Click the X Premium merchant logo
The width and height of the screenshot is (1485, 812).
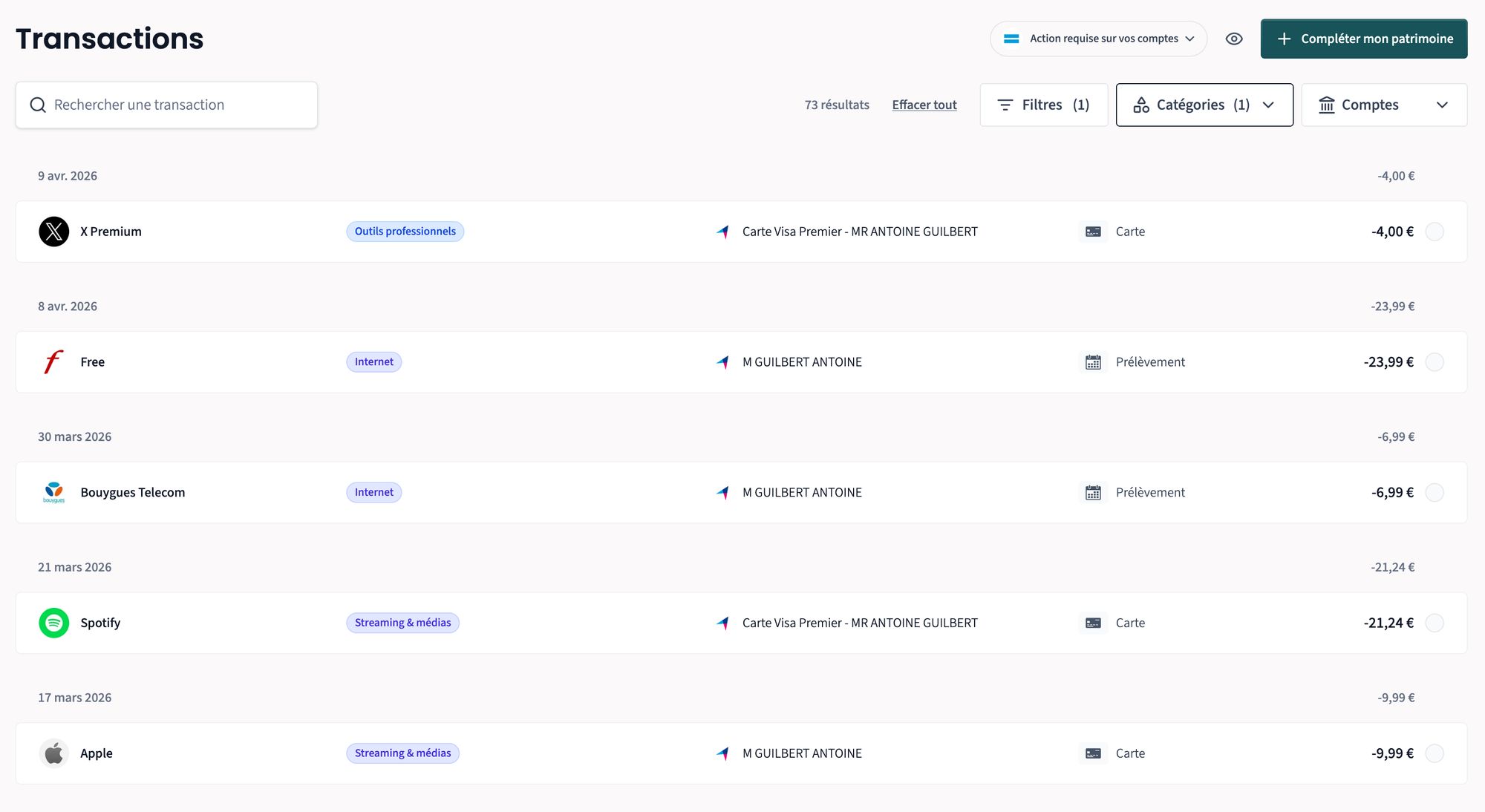coord(53,232)
